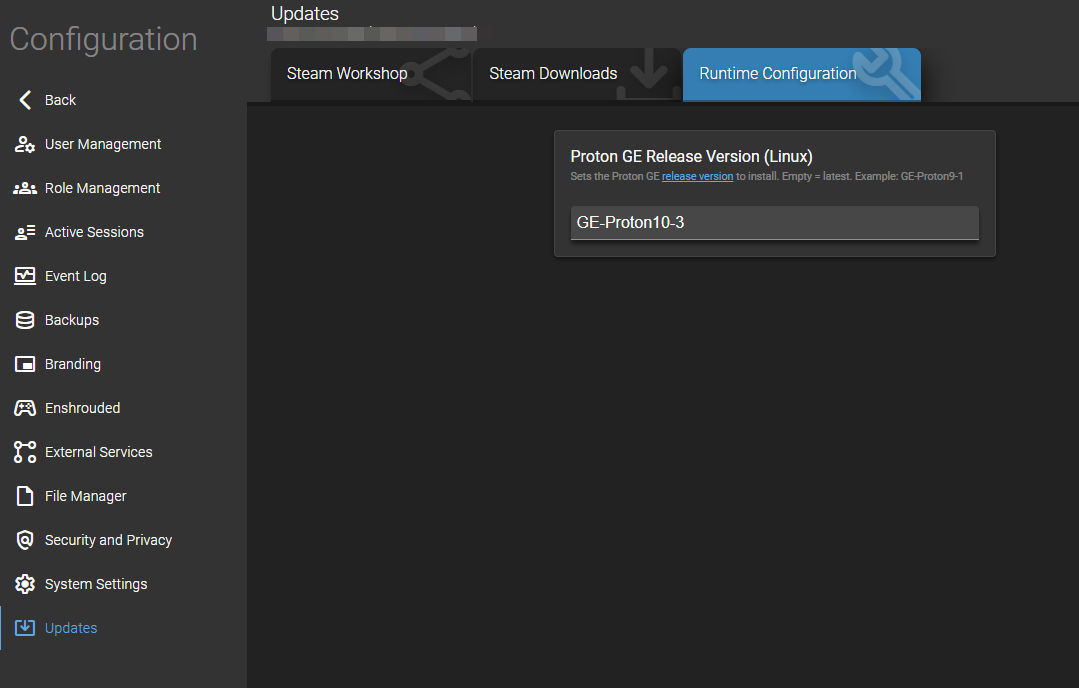Click the Event Log chart icon

pos(25,276)
